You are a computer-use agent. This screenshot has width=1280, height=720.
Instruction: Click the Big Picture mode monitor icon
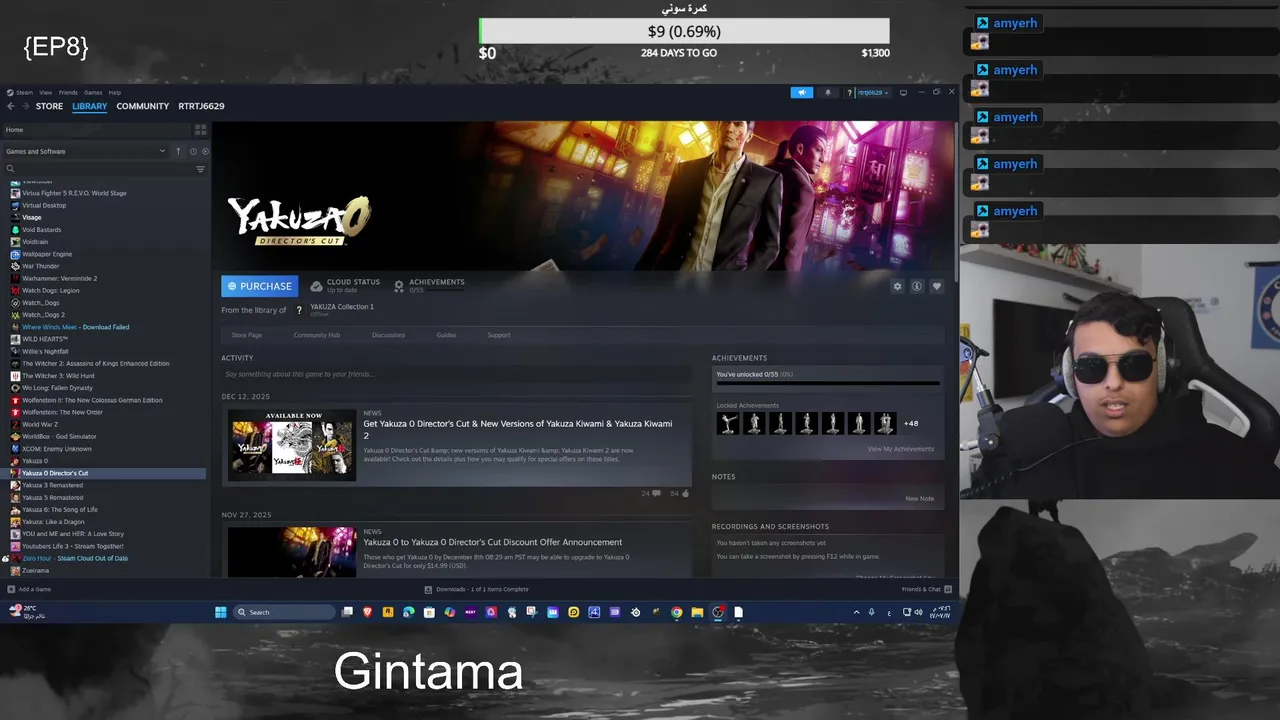coord(903,92)
